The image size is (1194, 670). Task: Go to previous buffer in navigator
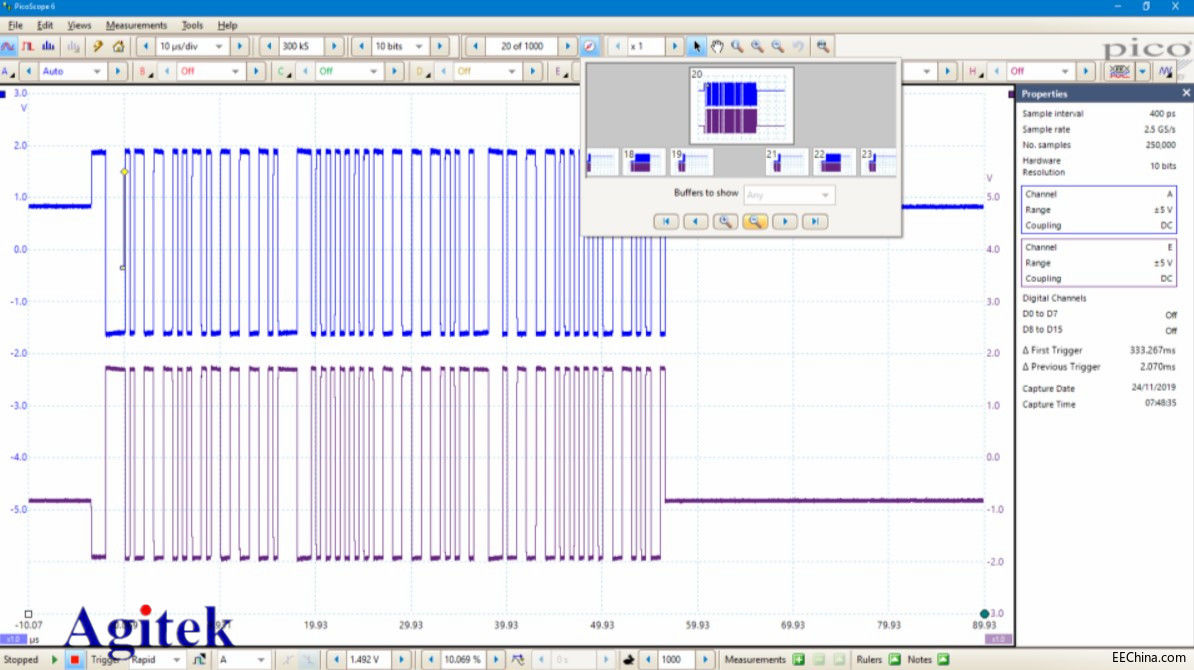[695, 222]
